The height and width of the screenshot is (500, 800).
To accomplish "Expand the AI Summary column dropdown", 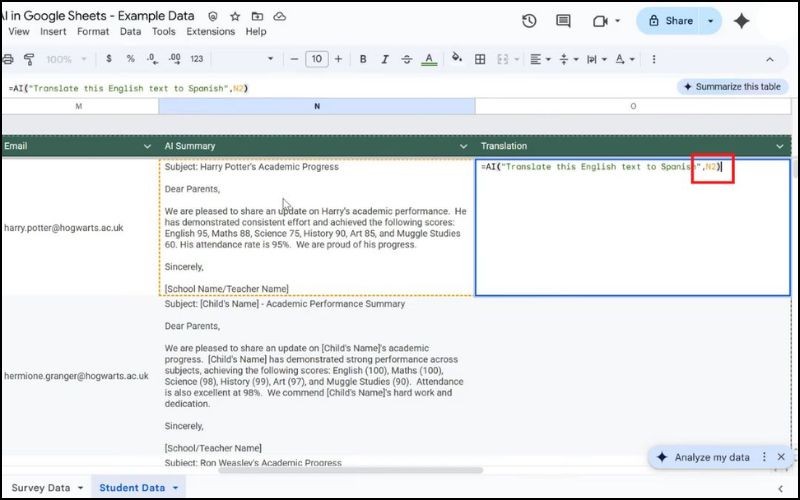I will [464, 146].
